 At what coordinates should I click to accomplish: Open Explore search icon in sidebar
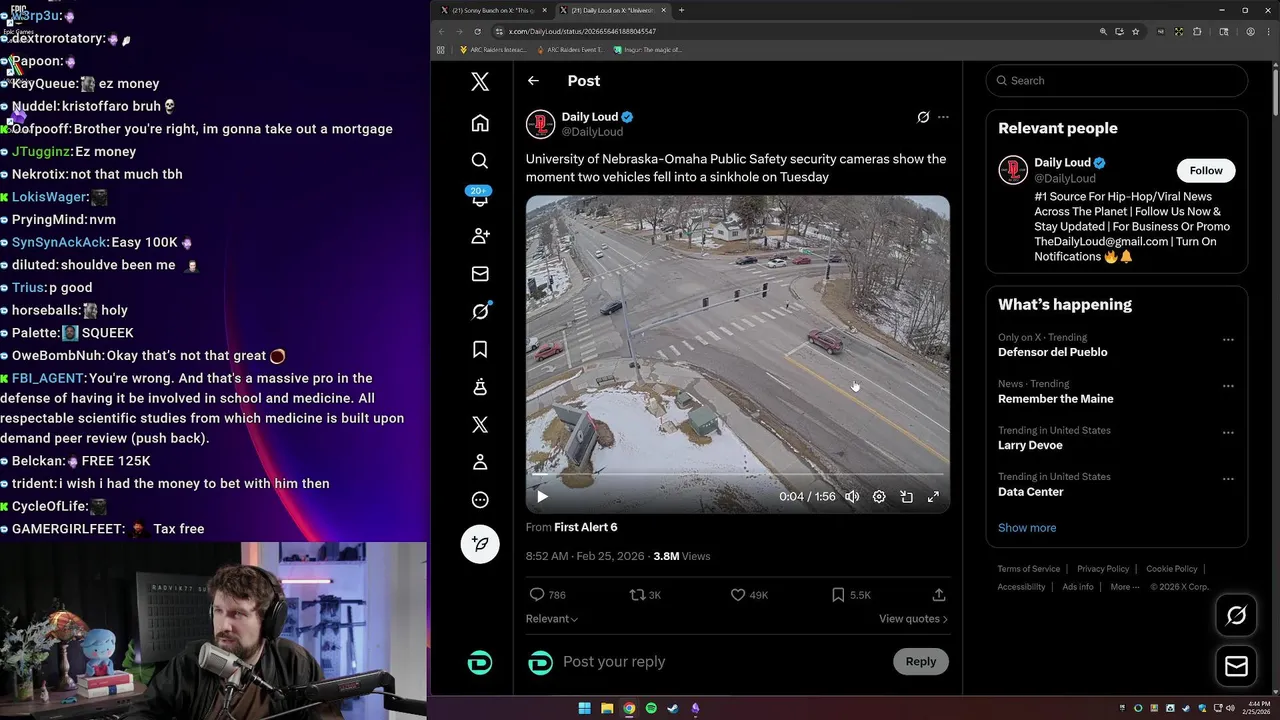pyautogui.click(x=480, y=160)
